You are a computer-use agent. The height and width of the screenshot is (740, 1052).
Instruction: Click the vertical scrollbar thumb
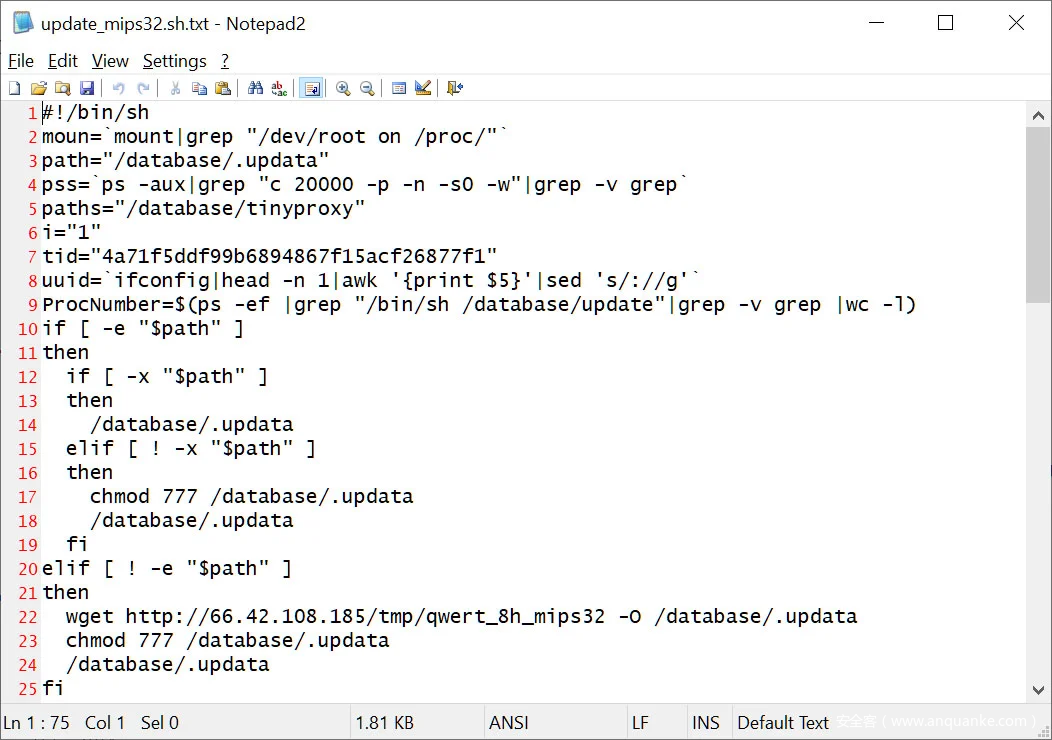[x=1038, y=215]
